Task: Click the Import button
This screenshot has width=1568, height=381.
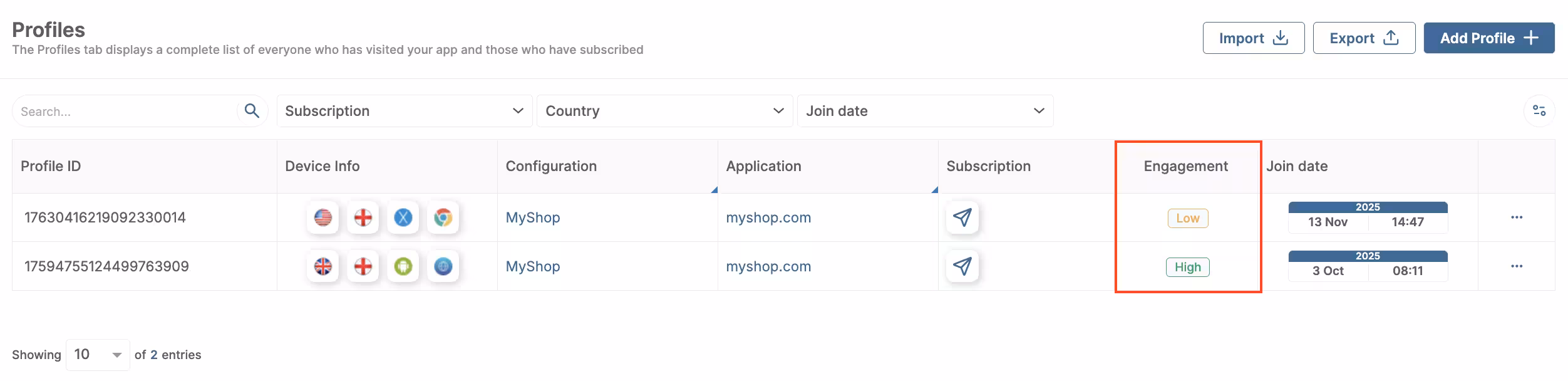Action: point(1253,38)
